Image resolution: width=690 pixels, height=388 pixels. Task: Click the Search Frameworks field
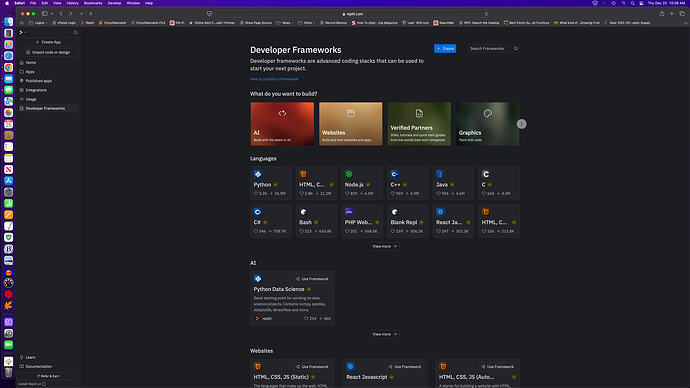tap(493, 48)
